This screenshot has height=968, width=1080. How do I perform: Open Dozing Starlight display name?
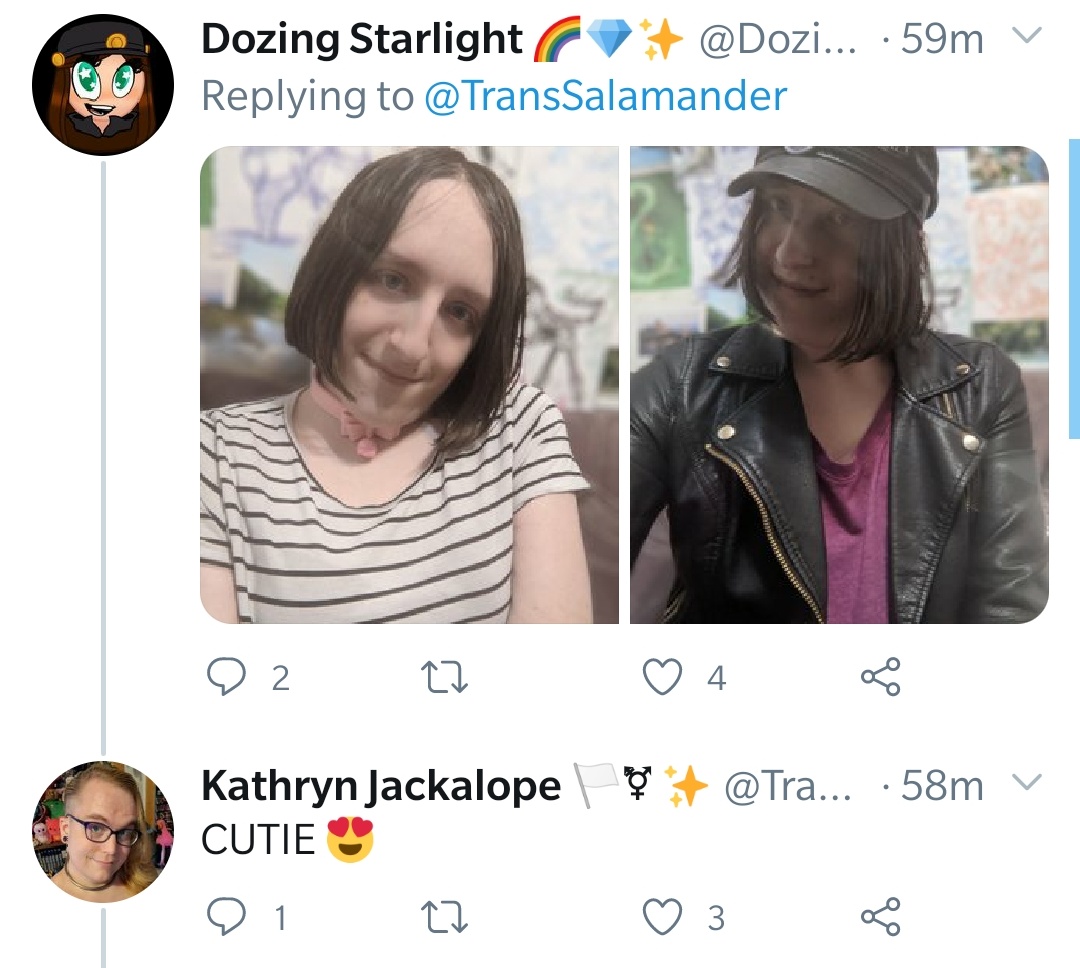pos(362,39)
